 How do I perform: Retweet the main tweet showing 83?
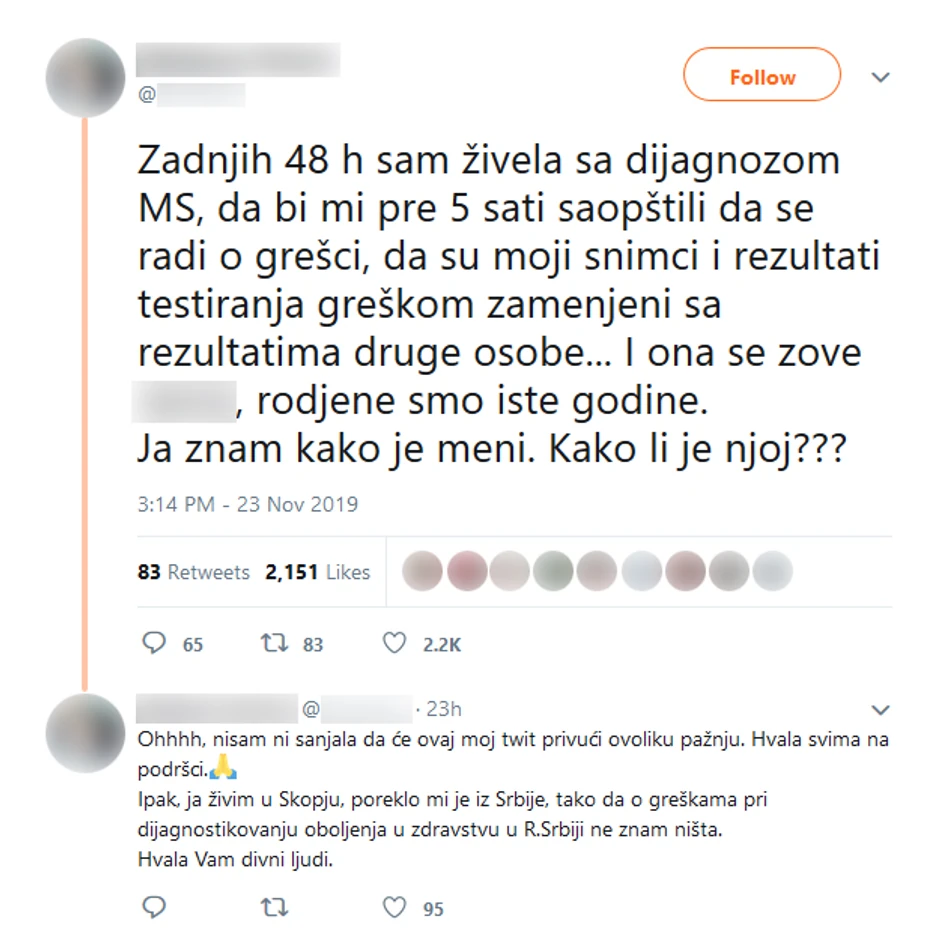(274, 643)
